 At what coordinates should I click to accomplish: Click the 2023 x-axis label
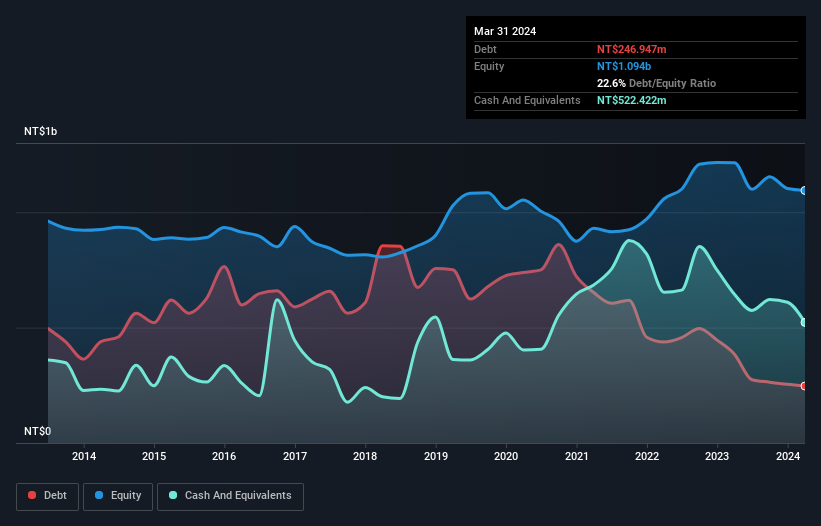coord(717,456)
